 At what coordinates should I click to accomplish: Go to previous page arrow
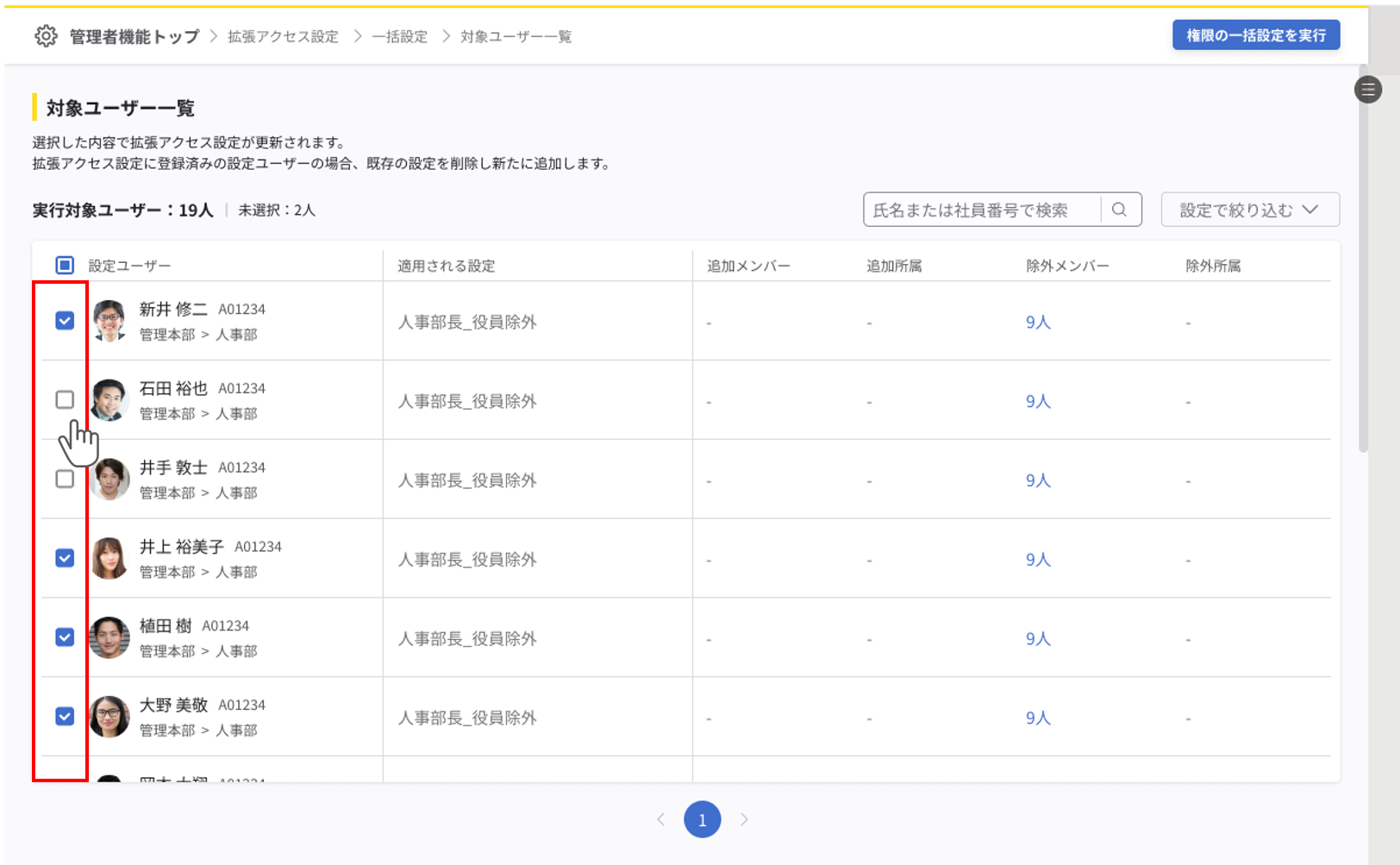coord(661,819)
